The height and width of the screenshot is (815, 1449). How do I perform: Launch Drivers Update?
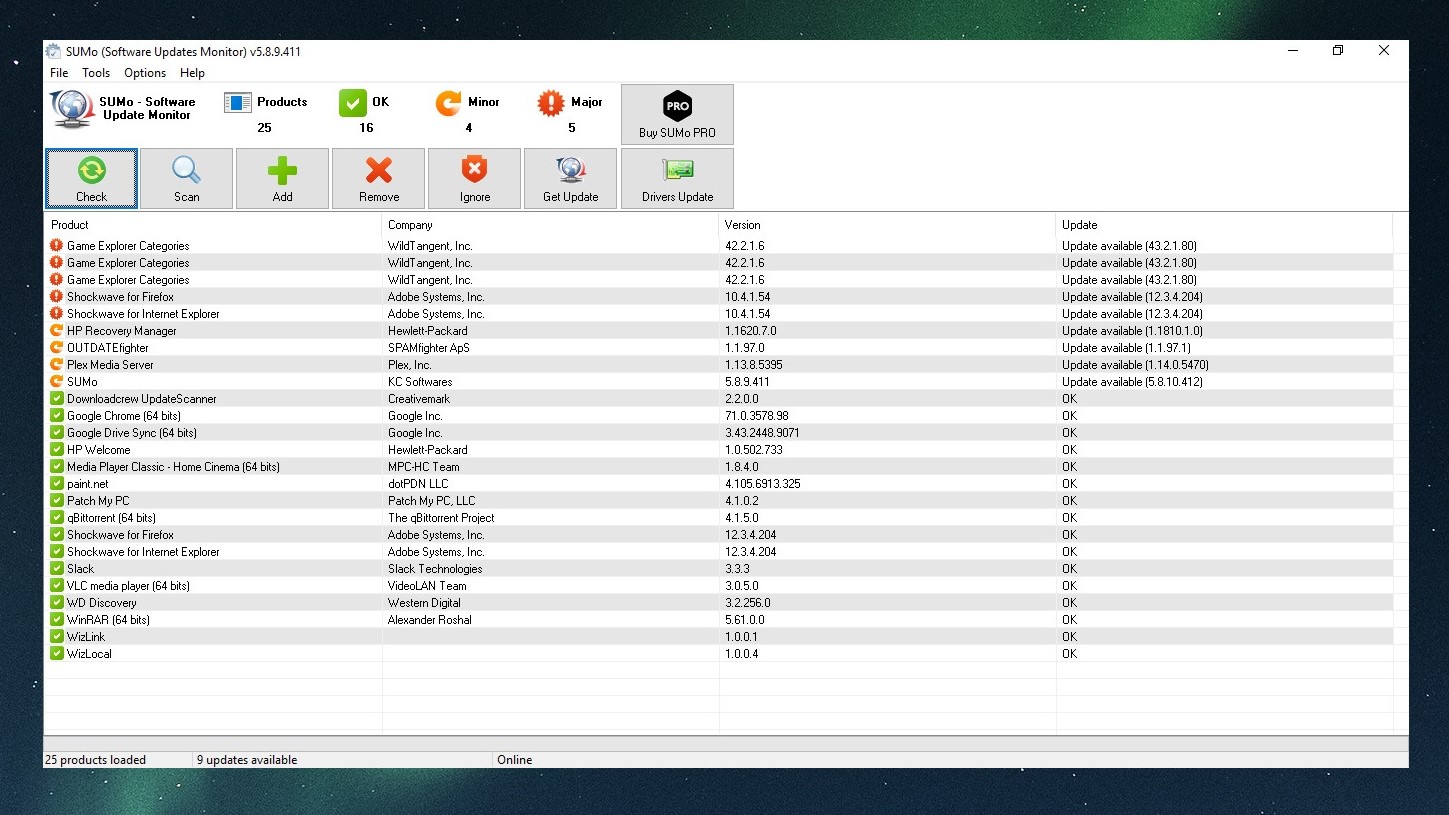click(x=678, y=178)
